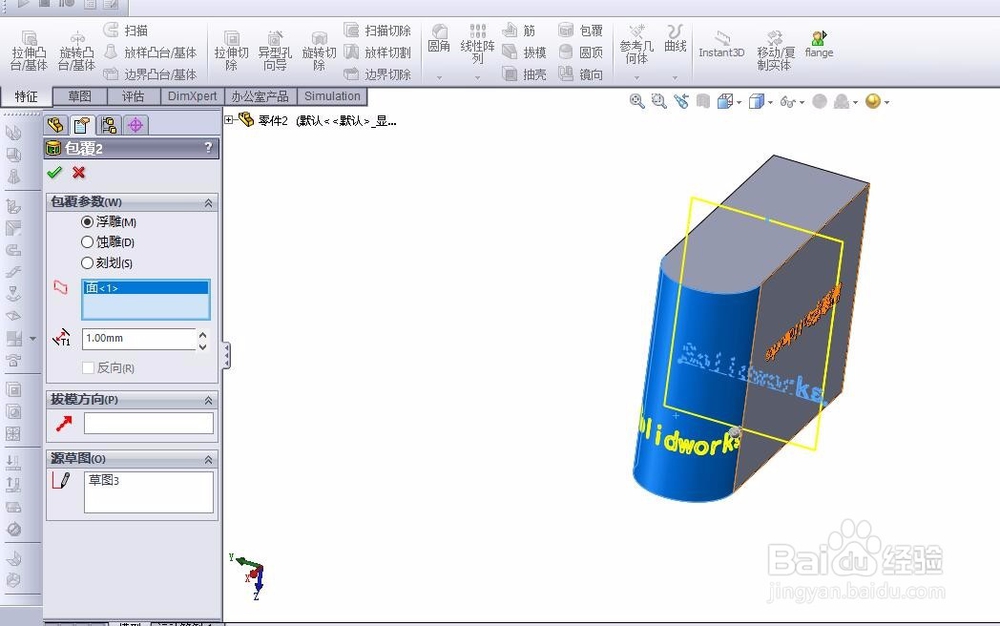Toggle the 反向 reverse direction checkbox

88,368
